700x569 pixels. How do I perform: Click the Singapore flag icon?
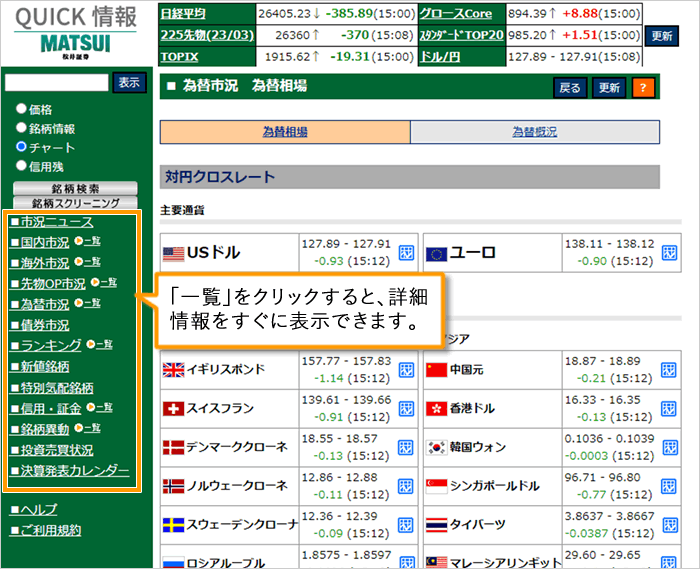click(436, 486)
